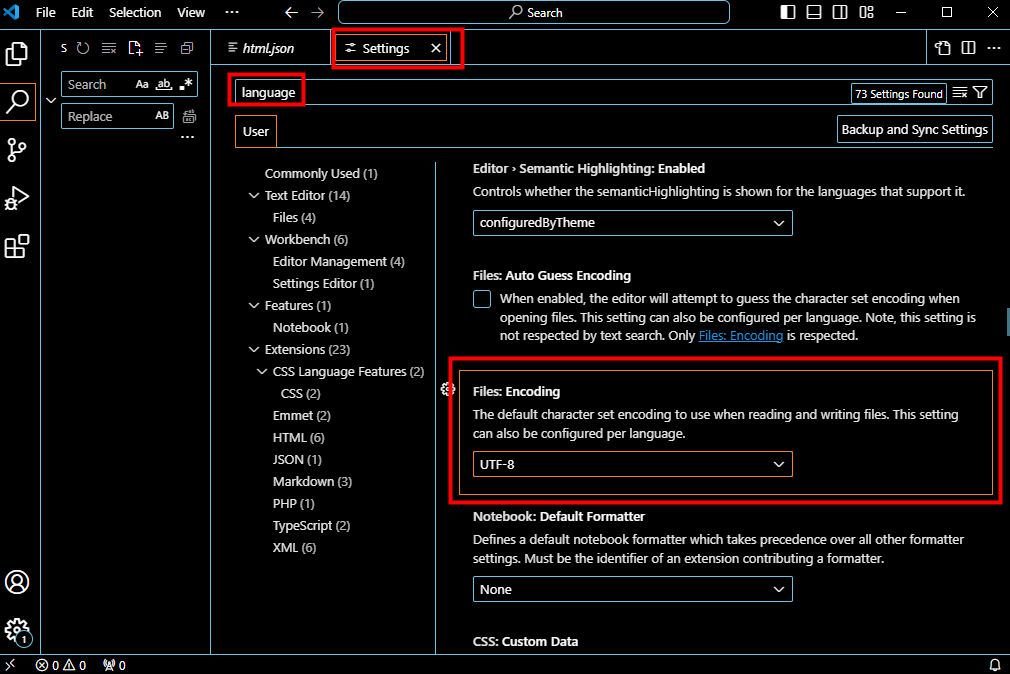1010x674 pixels.
Task: Click the Backup and Sync Settings button
Action: [x=914, y=129]
